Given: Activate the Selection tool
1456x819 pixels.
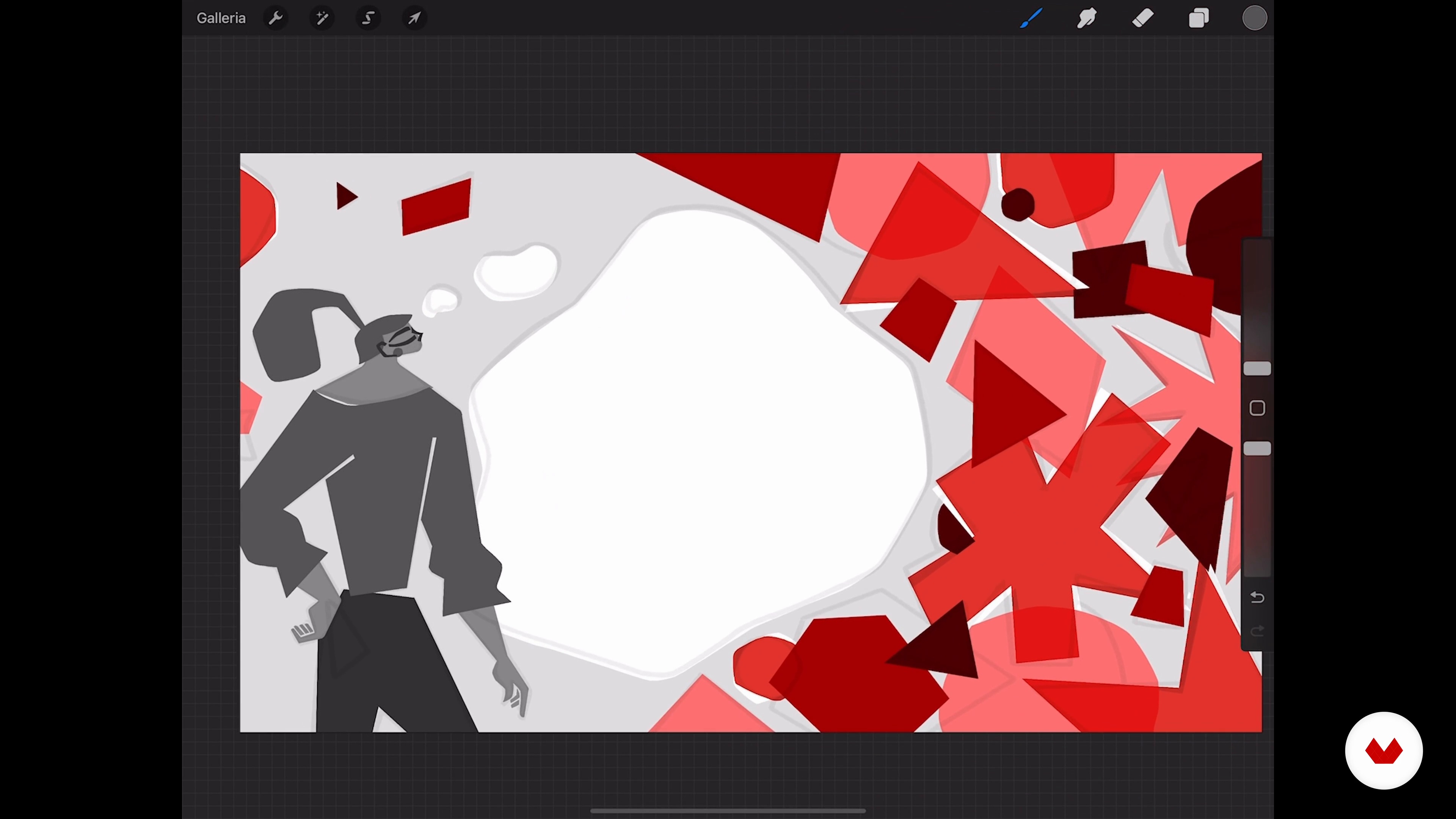Looking at the screenshot, I should (369, 18).
